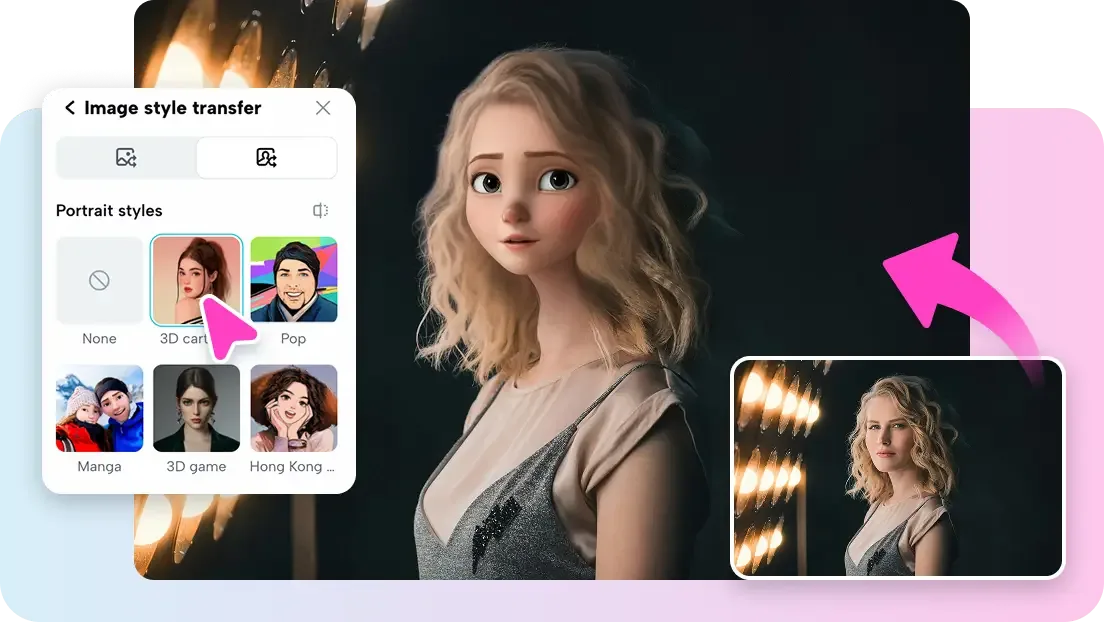Click the stylized cartoon girl's face

(520, 200)
